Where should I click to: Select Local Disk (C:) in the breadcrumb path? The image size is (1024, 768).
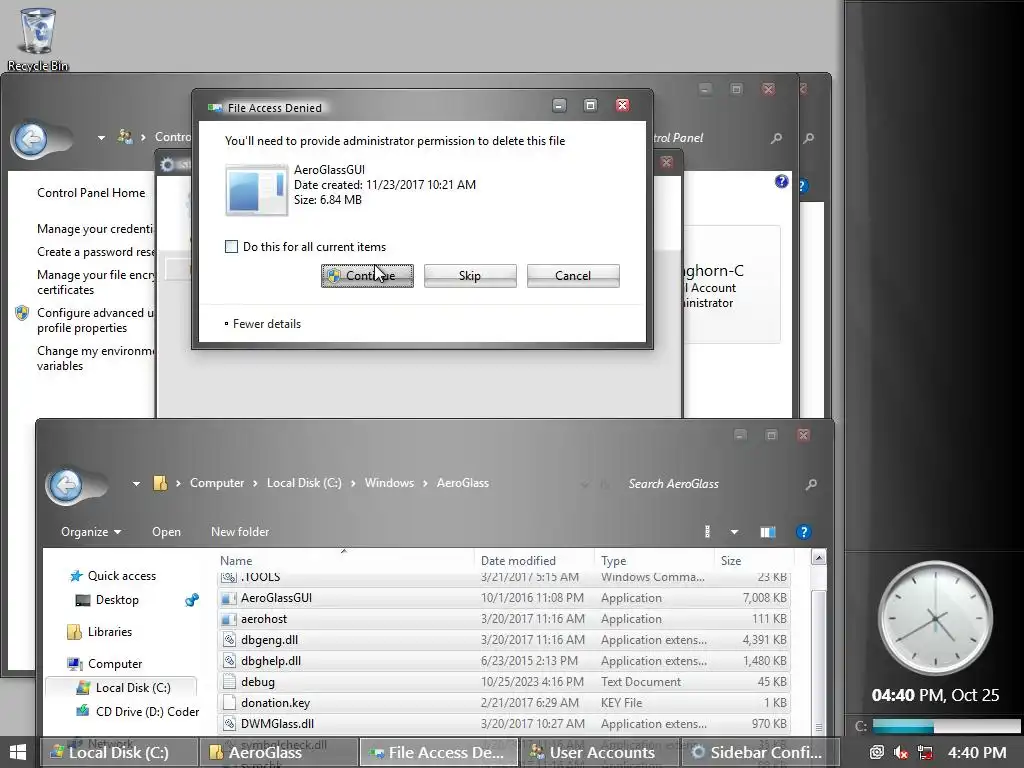pos(304,483)
